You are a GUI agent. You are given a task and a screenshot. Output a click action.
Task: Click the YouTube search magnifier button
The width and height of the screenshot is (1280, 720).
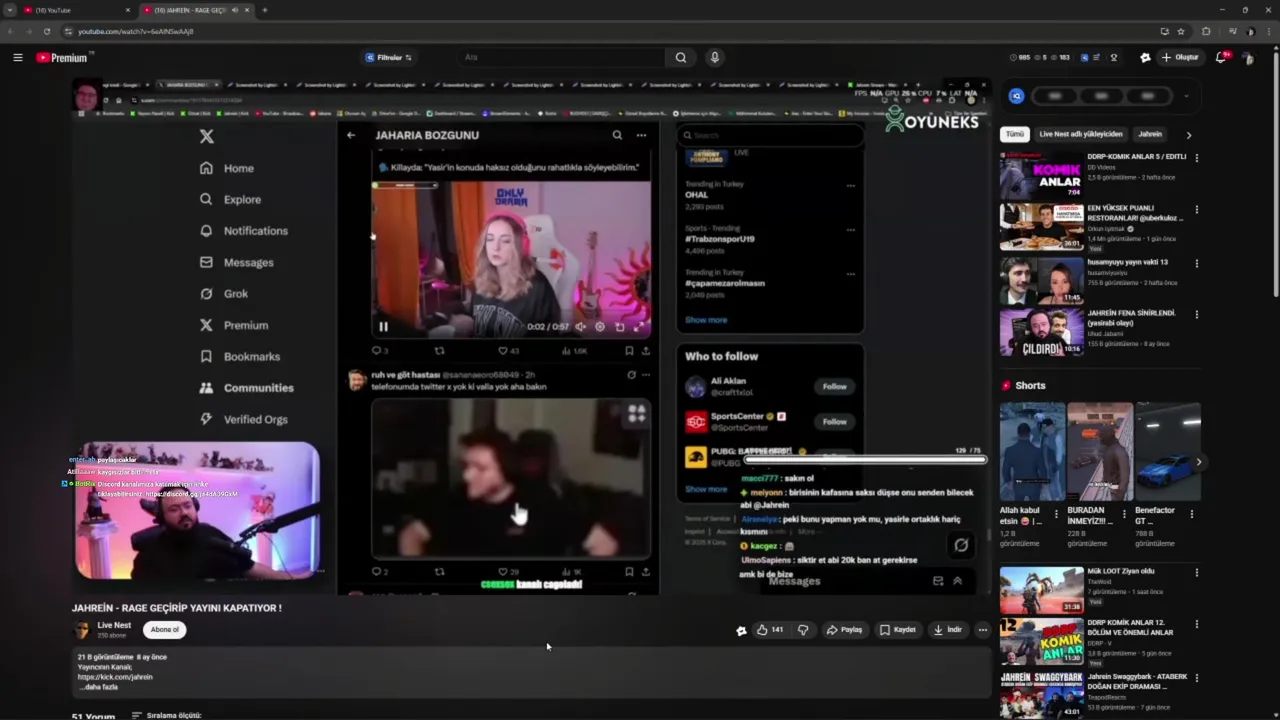pyautogui.click(x=681, y=57)
